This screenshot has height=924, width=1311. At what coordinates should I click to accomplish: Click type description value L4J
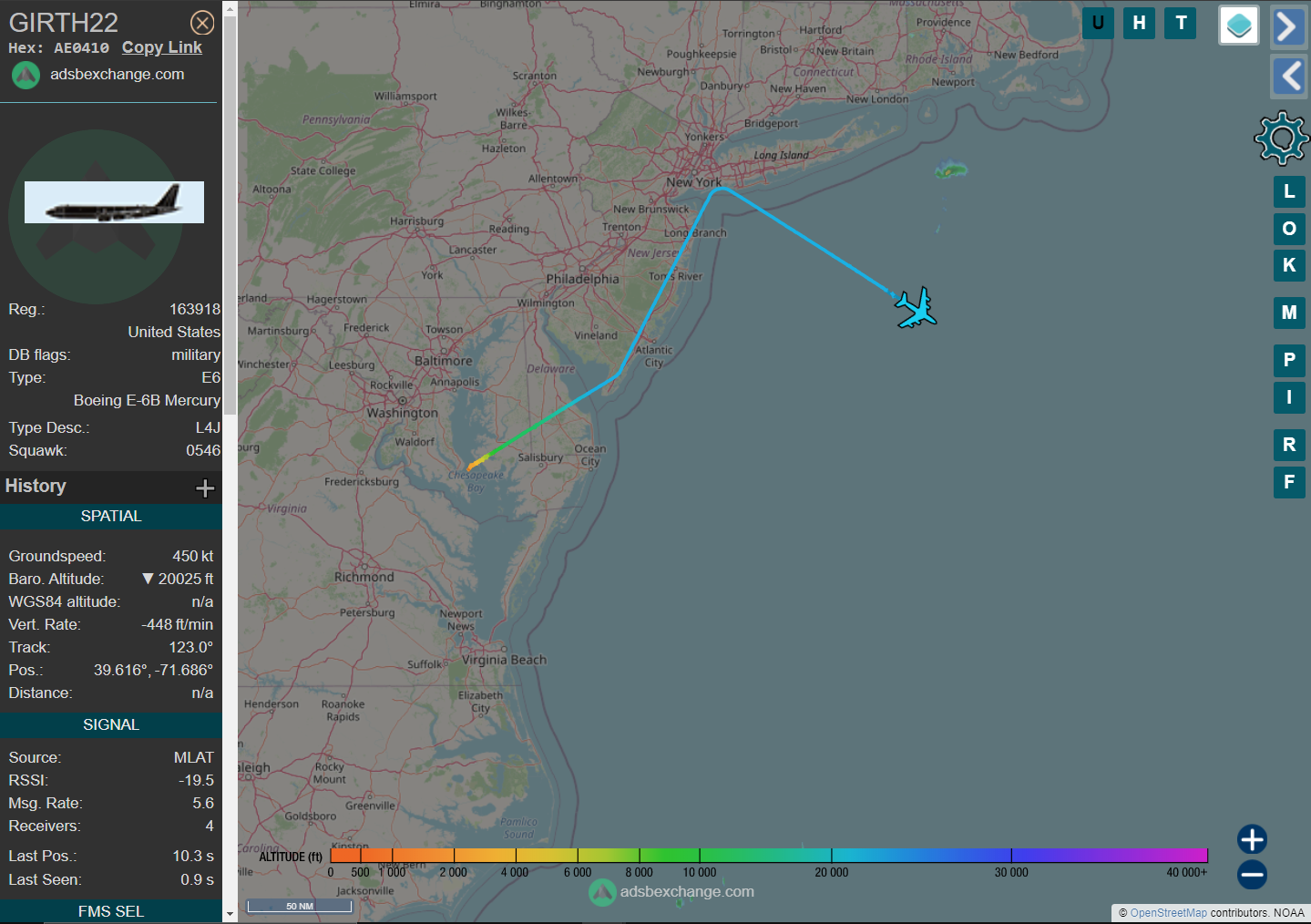208,427
